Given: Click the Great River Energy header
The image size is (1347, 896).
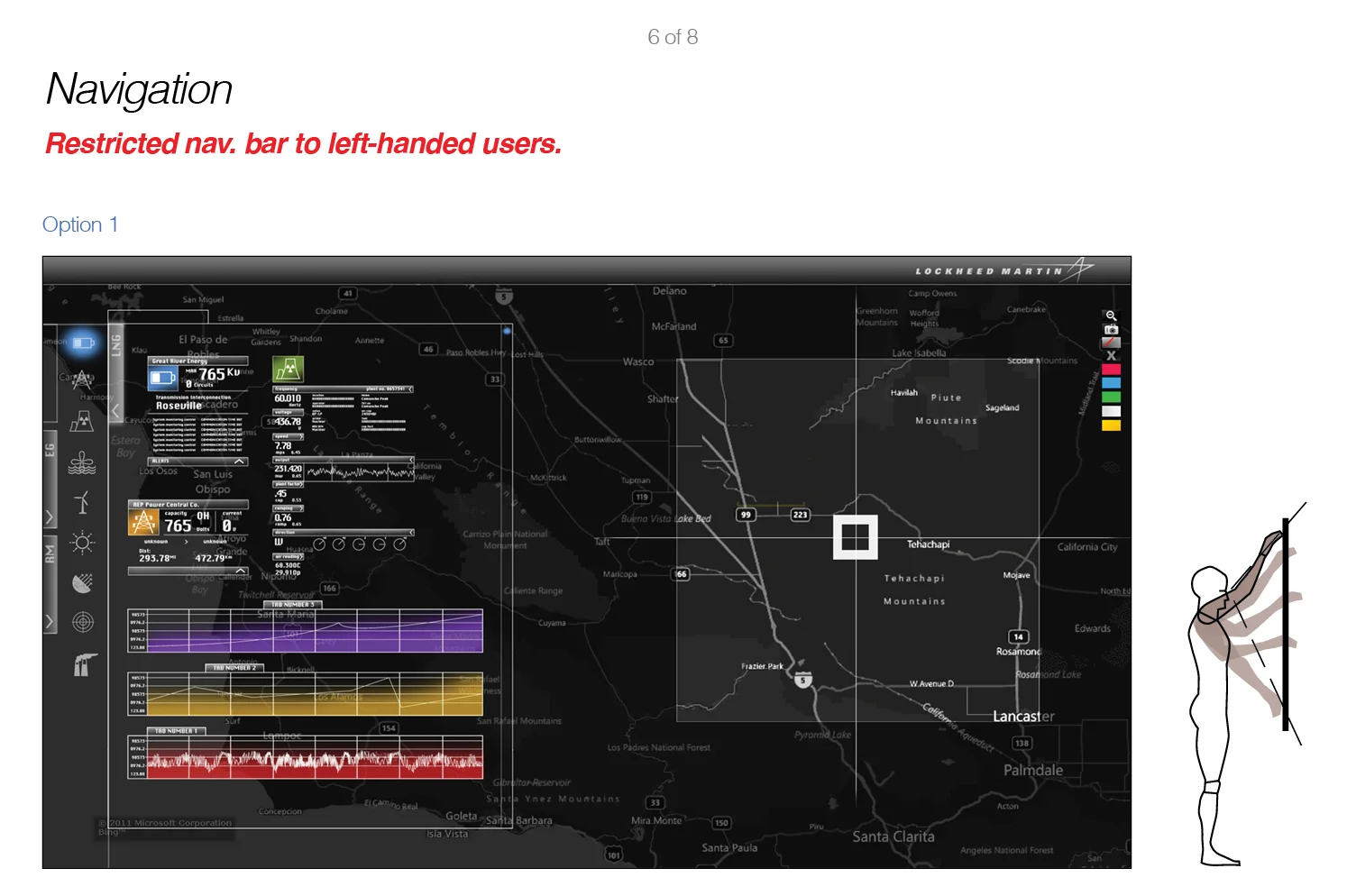Looking at the screenshot, I should [x=197, y=361].
